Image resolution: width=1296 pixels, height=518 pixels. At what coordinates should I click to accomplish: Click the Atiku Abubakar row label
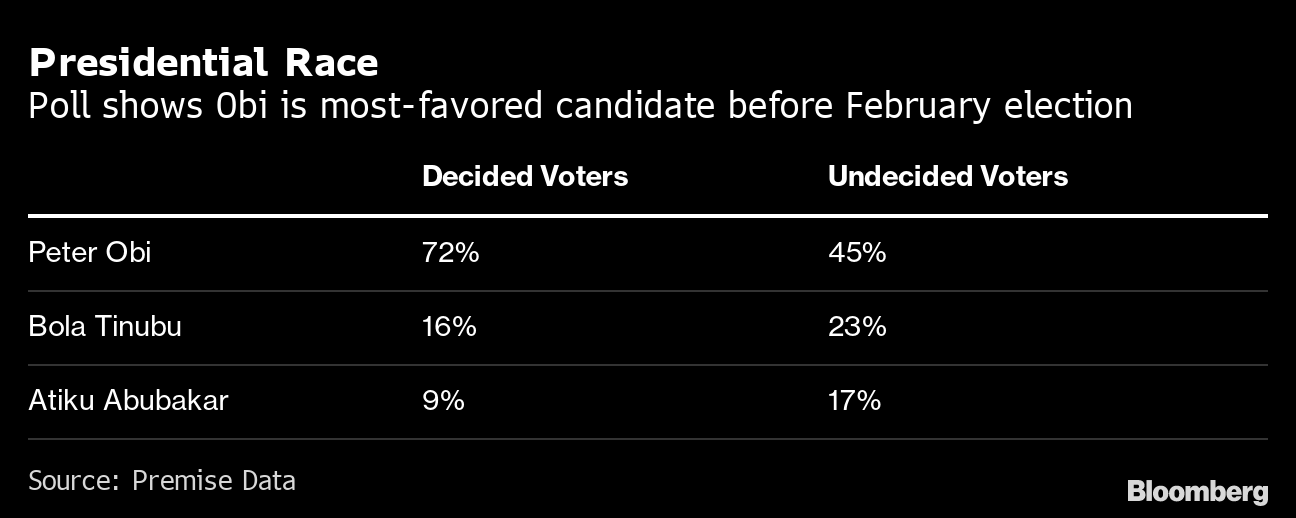point(128,400)
